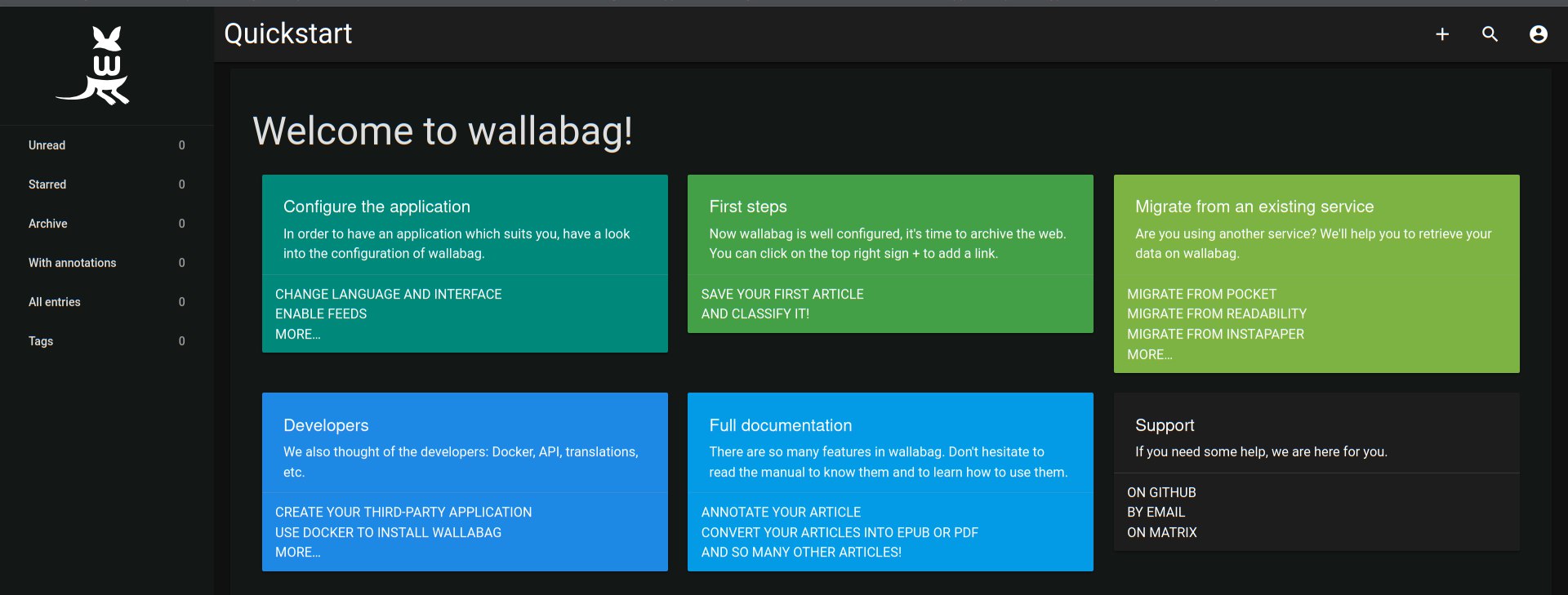Choose Migrate from Instapaper

tap(1216, 335)
